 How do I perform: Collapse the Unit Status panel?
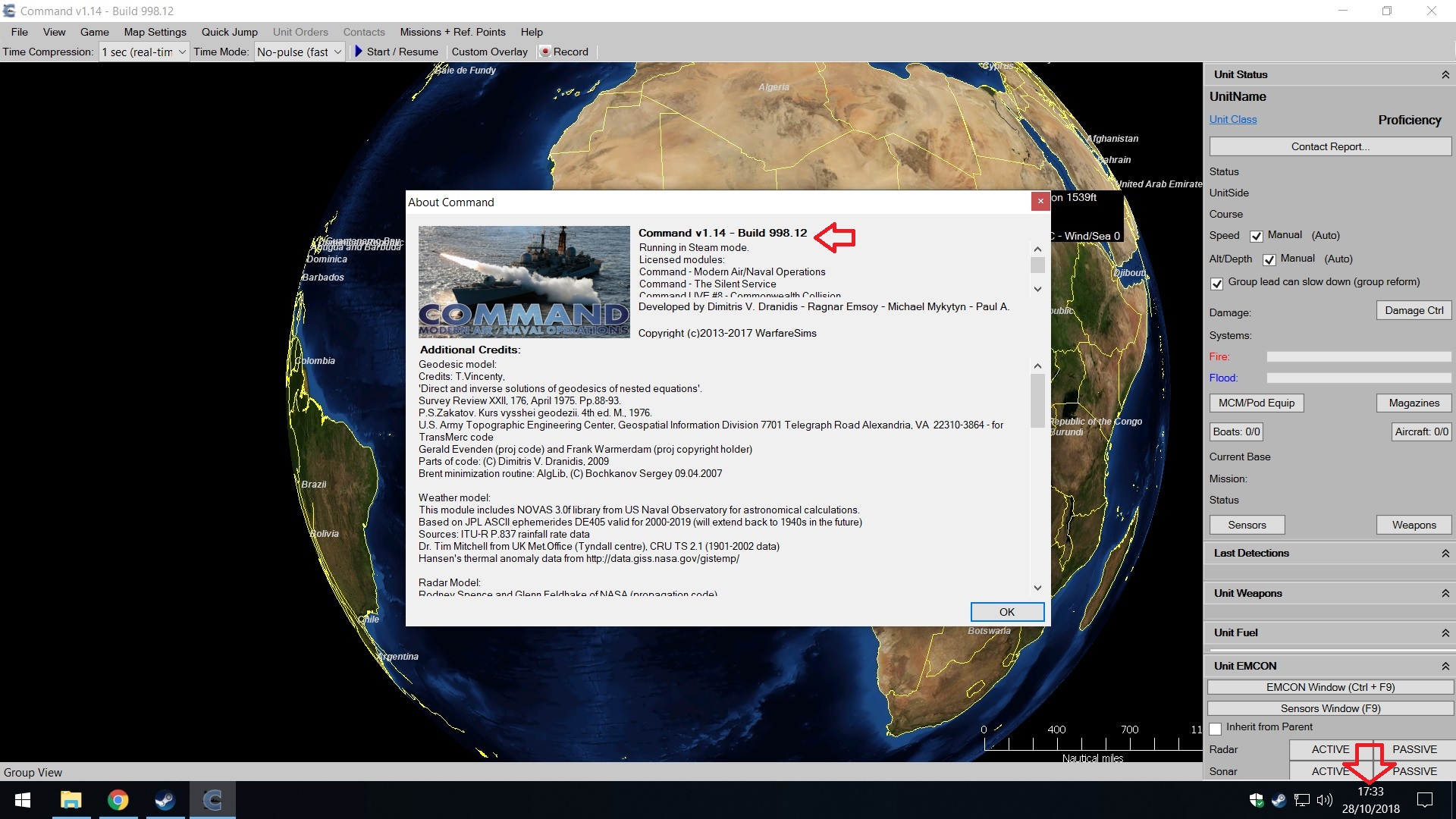pos(1445,74)
